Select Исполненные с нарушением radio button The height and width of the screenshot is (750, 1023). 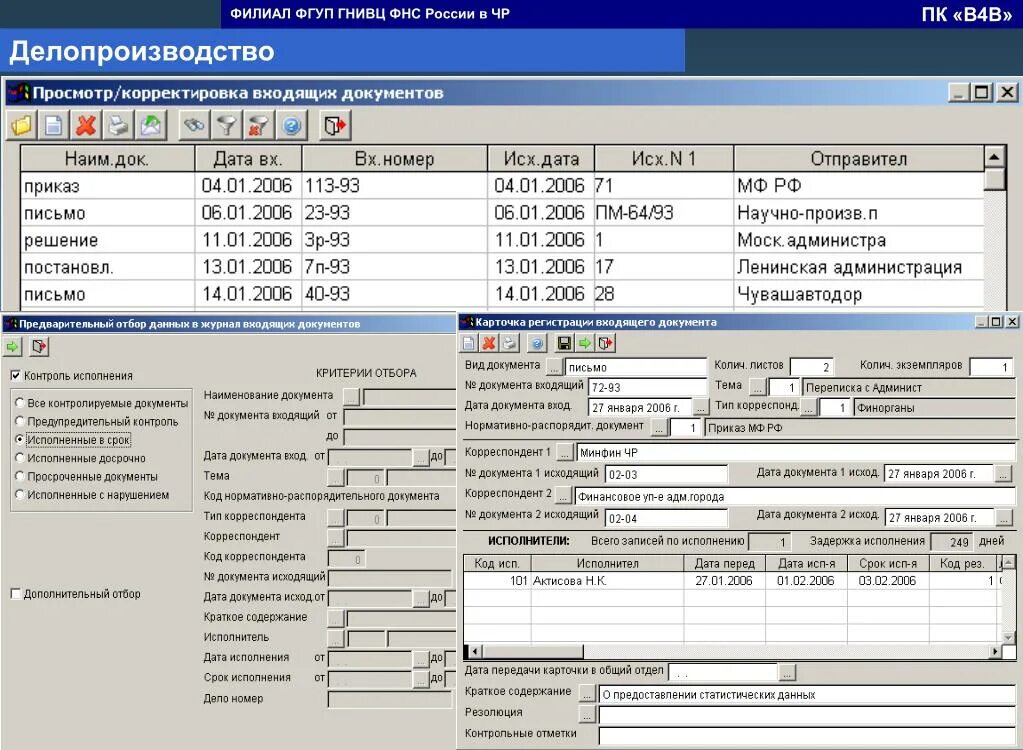coord(20,495)
